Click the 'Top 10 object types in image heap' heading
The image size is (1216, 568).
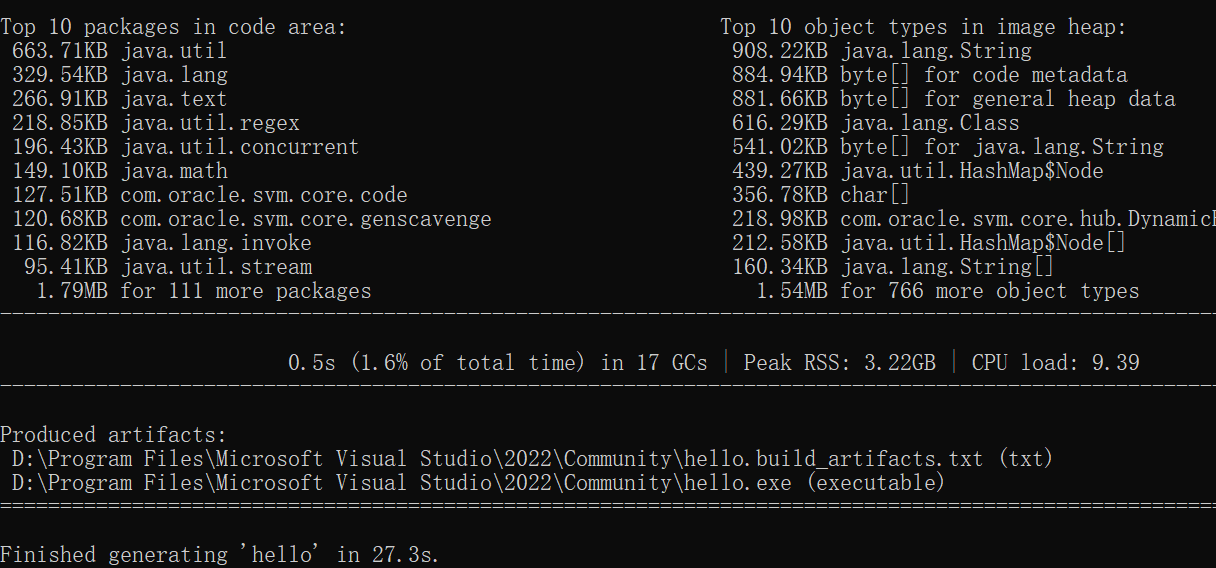pos(924,27)
